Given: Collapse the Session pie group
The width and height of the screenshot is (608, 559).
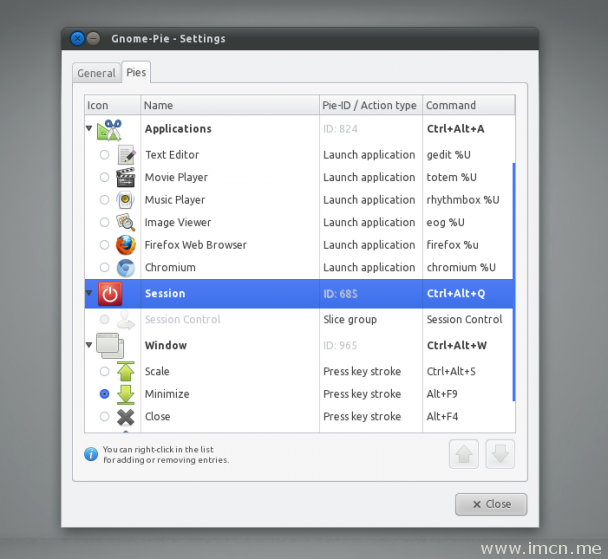Looking at the screenshot, I should [x=90, y=294].
